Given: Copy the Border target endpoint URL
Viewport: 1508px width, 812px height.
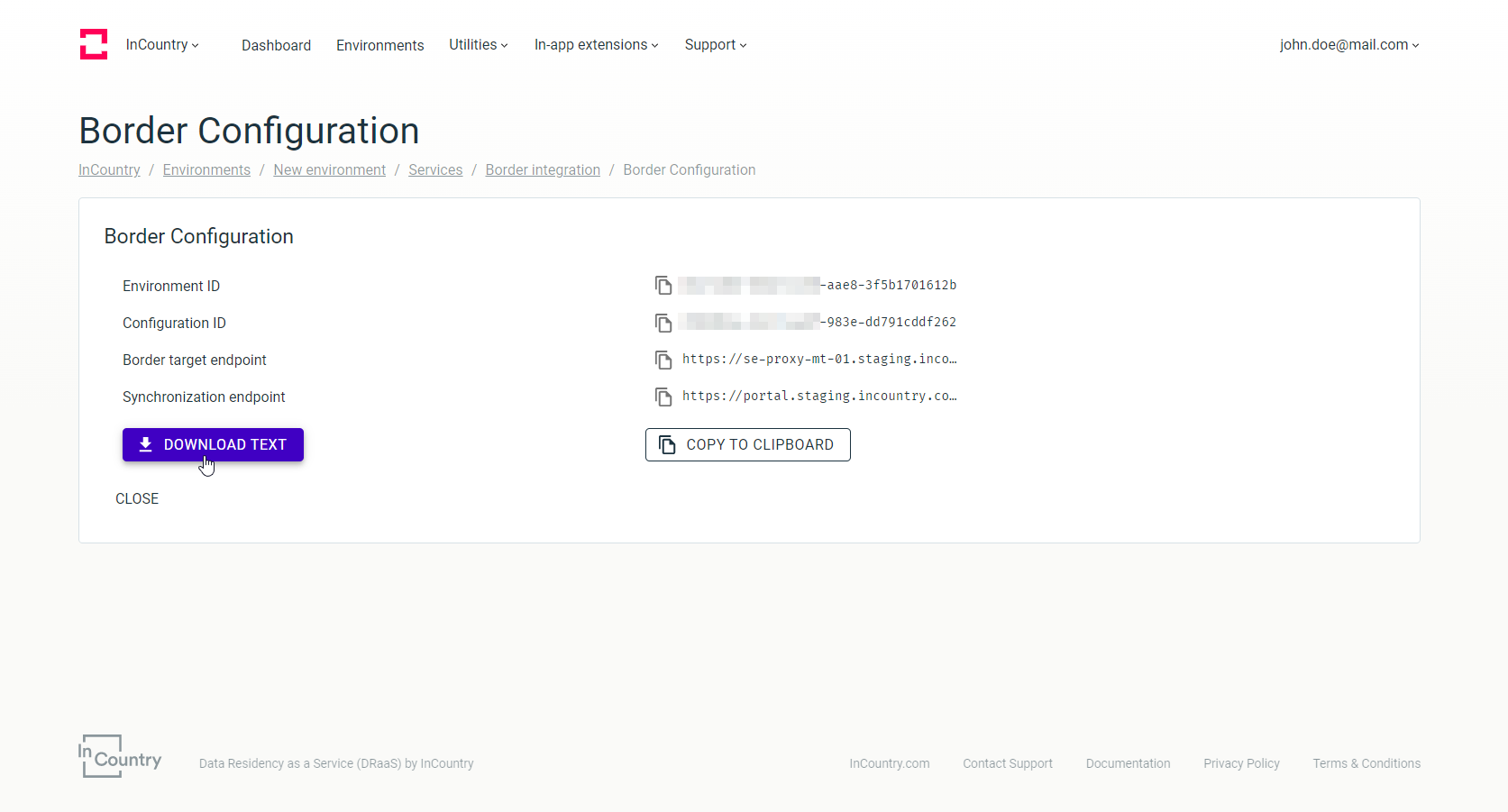Looking at the screenshot, I should click(x=663, y=360).
